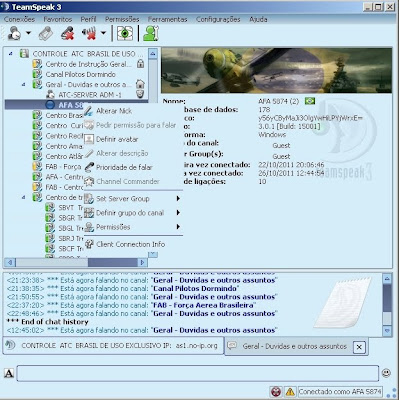Collapse the Centro de tr... channel node
The height and width of the screenshot is (400, 399).
point(24,197)
